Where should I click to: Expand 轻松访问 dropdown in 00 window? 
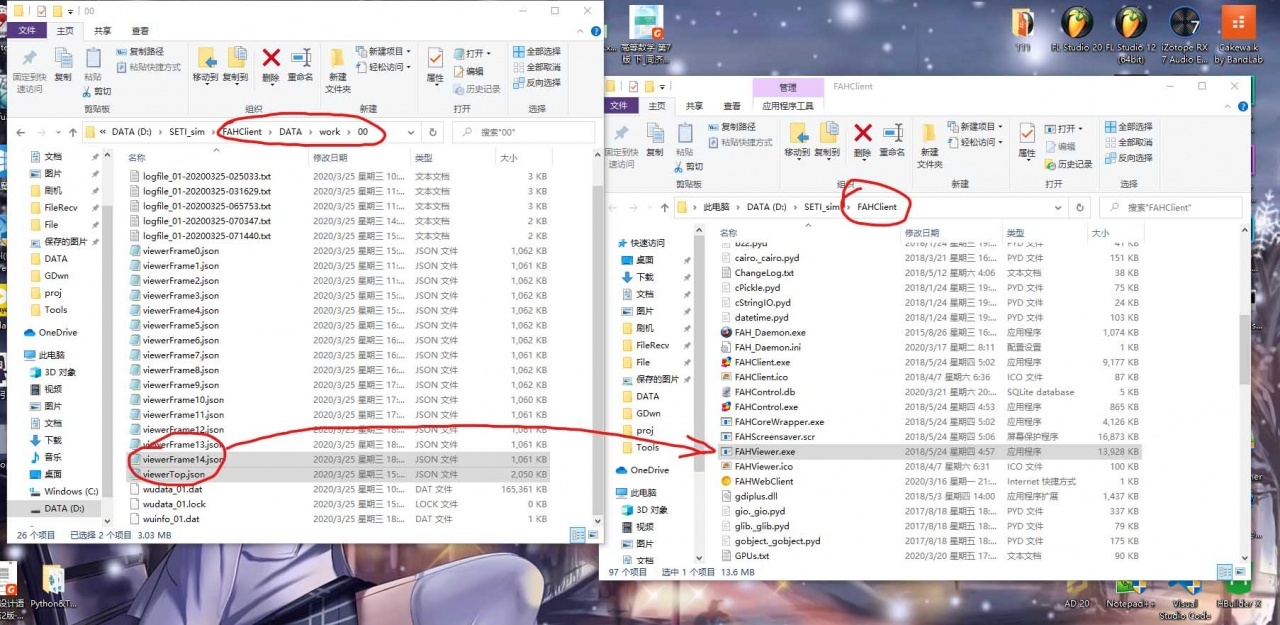(386, 67)
